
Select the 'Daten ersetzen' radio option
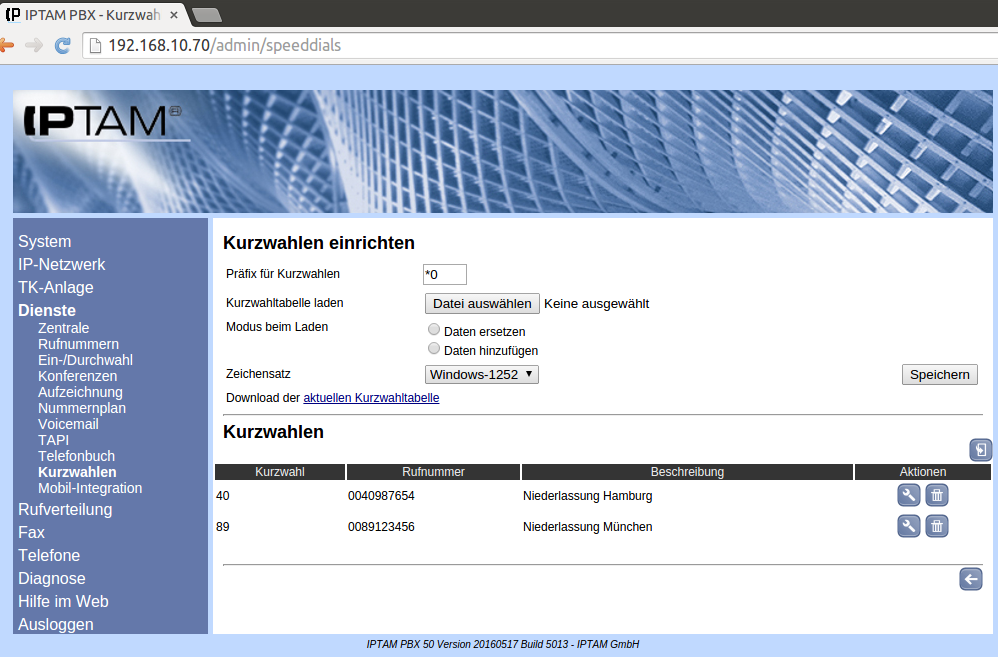point(434,329)
